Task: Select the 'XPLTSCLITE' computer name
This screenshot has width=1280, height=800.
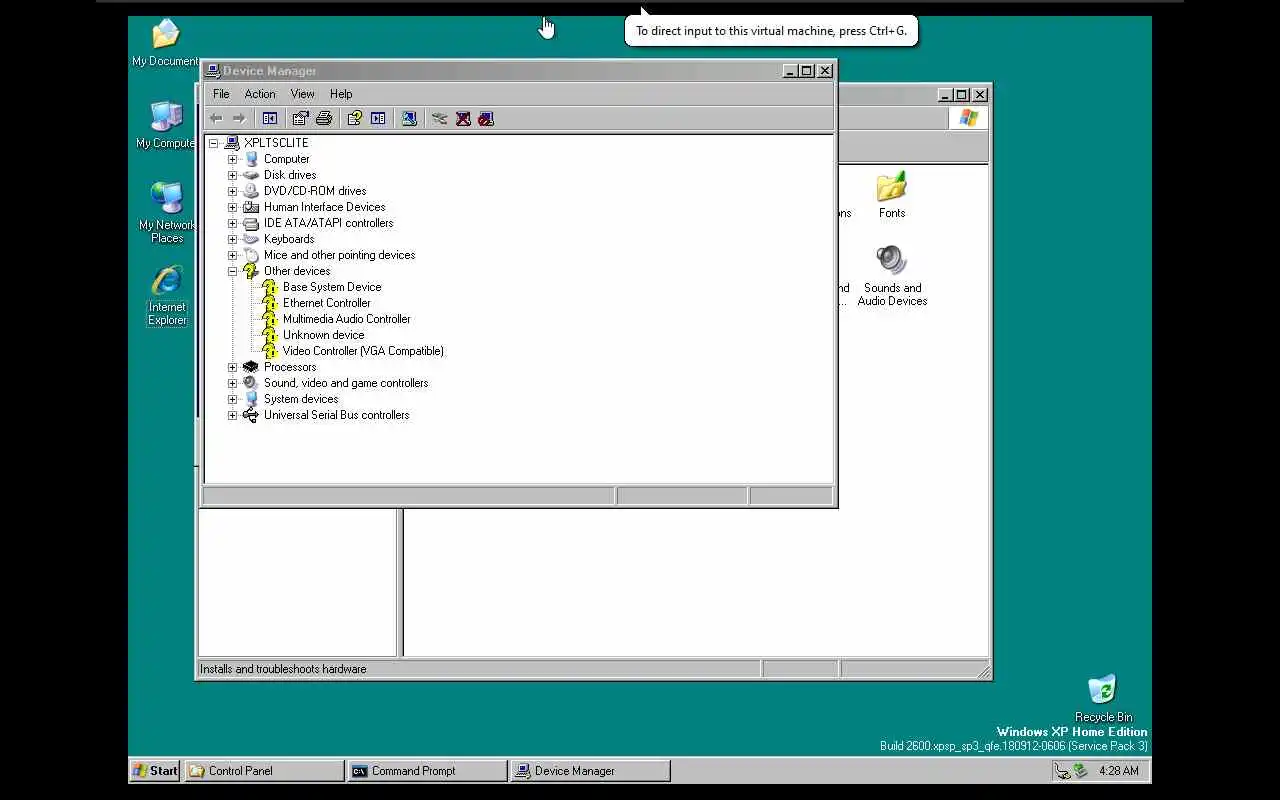Action: click(x=276, y=143)
